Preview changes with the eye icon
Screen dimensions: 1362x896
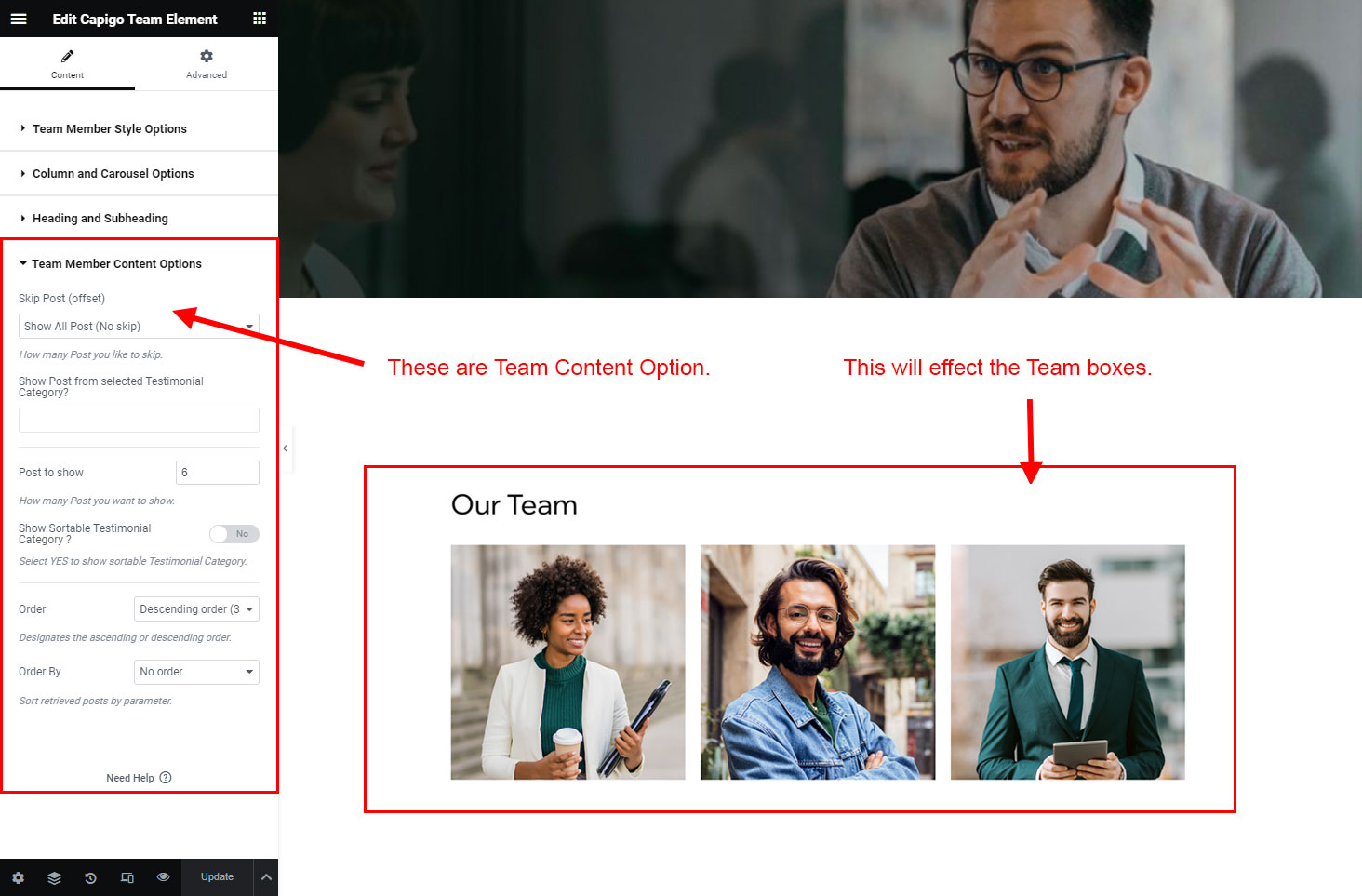(163, 877)
